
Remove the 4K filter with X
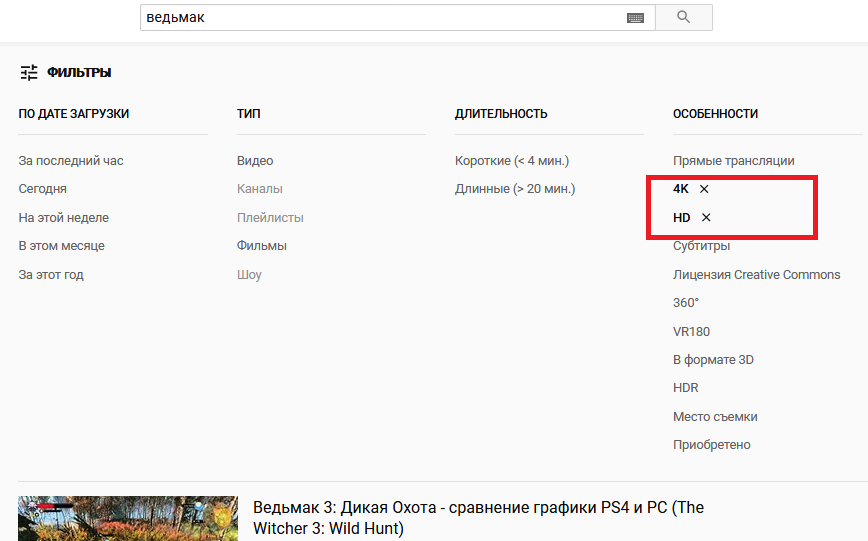(x=704, y=189)
